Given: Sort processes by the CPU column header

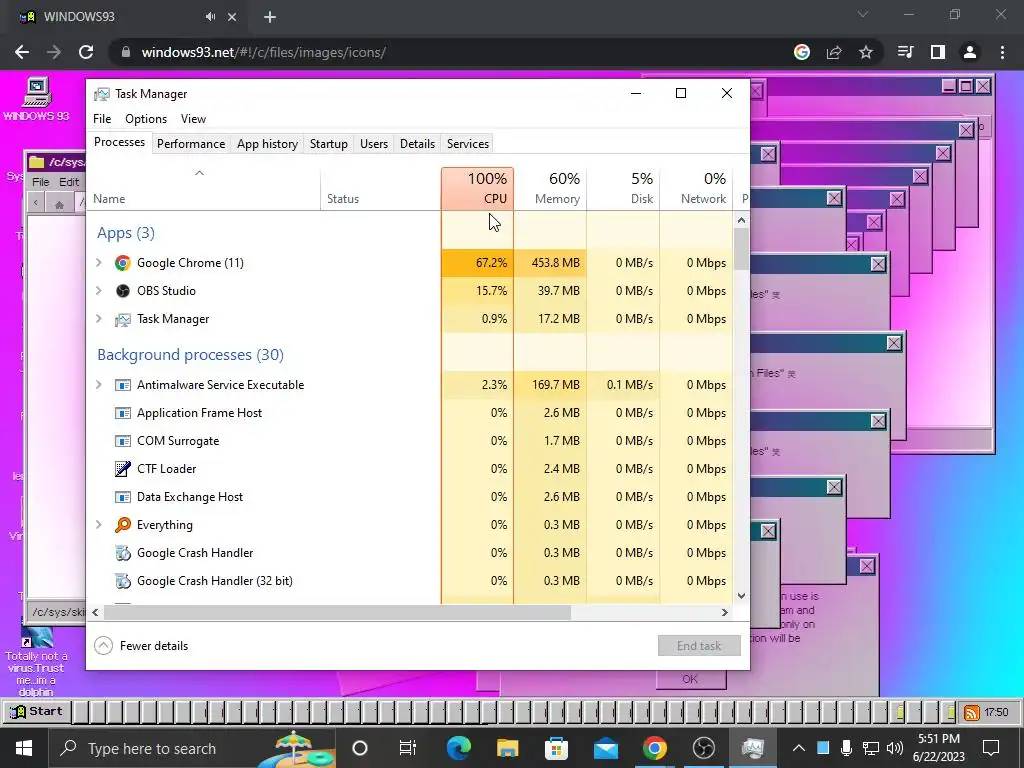Looking at the screenshot, I should [477, 189].
